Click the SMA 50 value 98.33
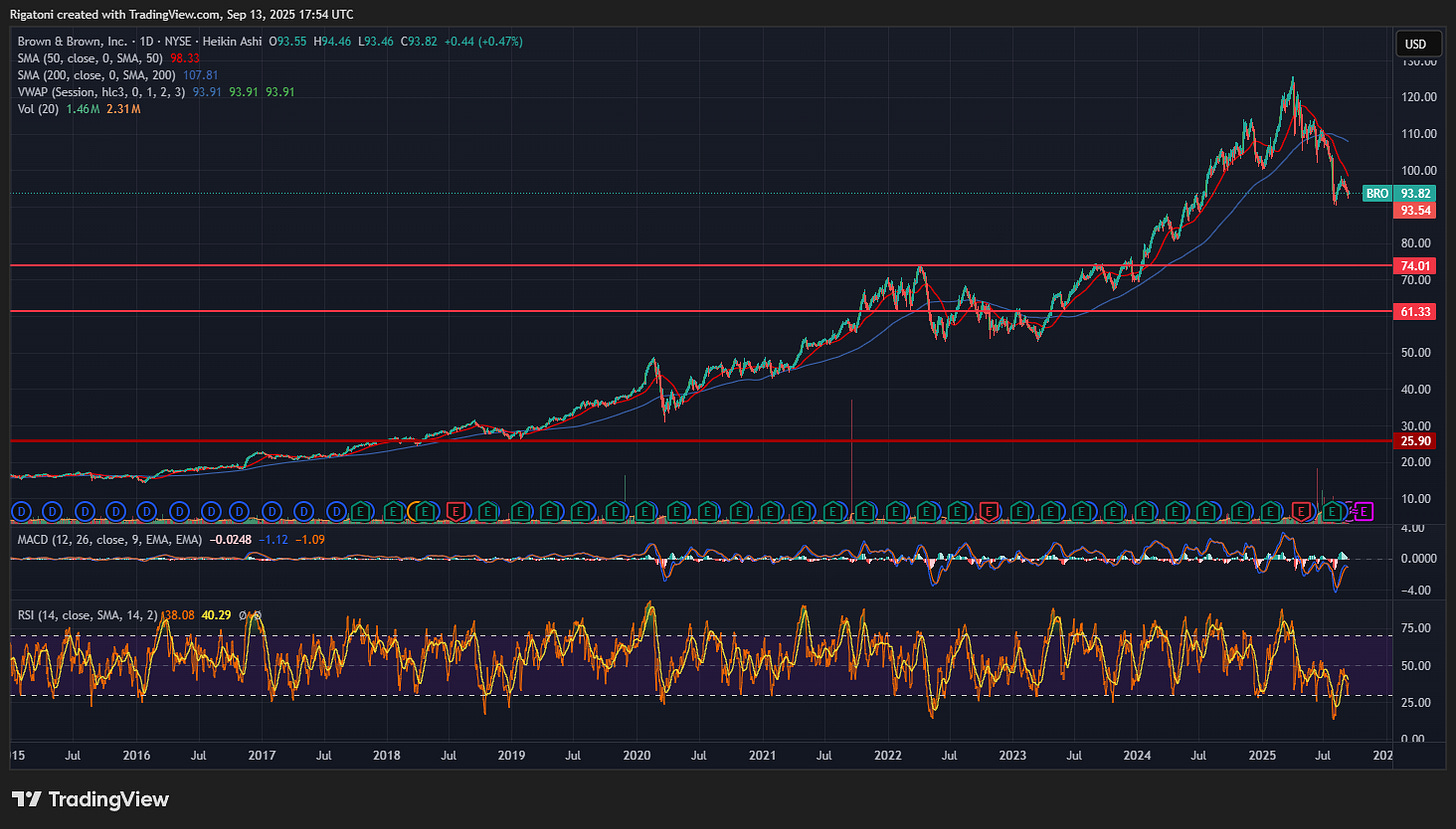The width and height of the screenshot is (1456, 829). pyautogui.click(x=185, y=58)
